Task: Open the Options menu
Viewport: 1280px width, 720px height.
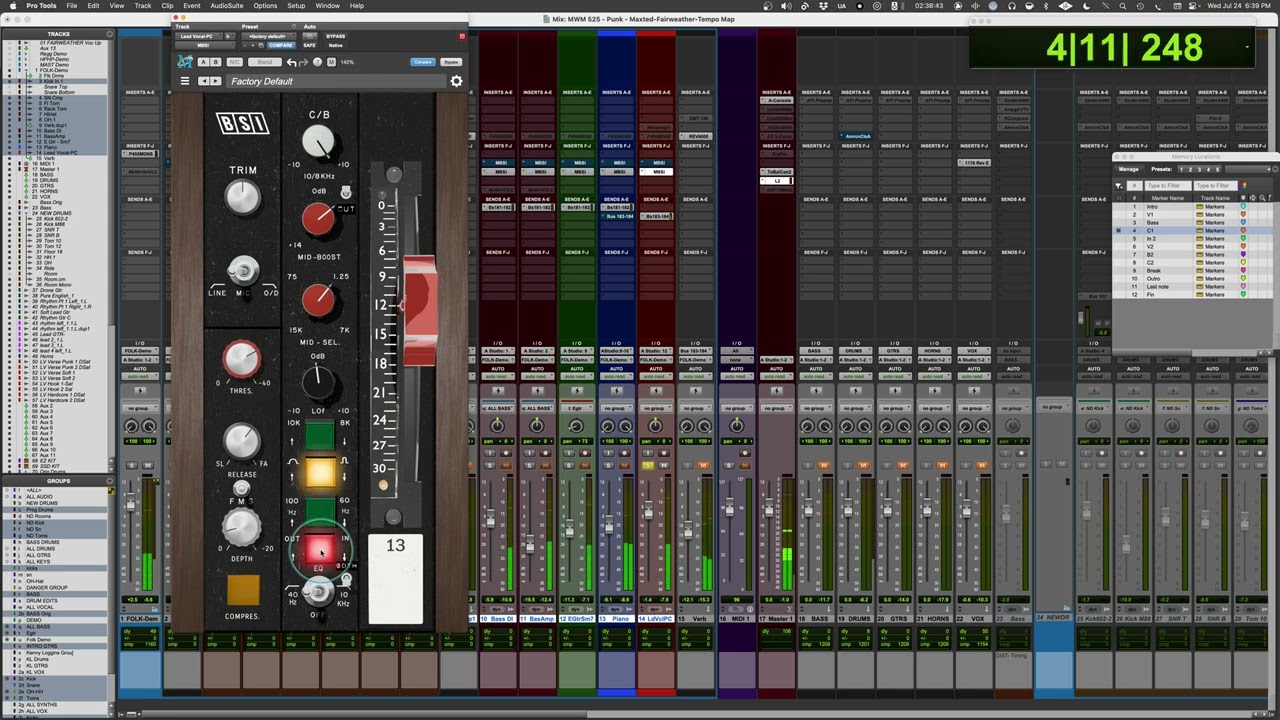Action: click(x=265, y=6)
